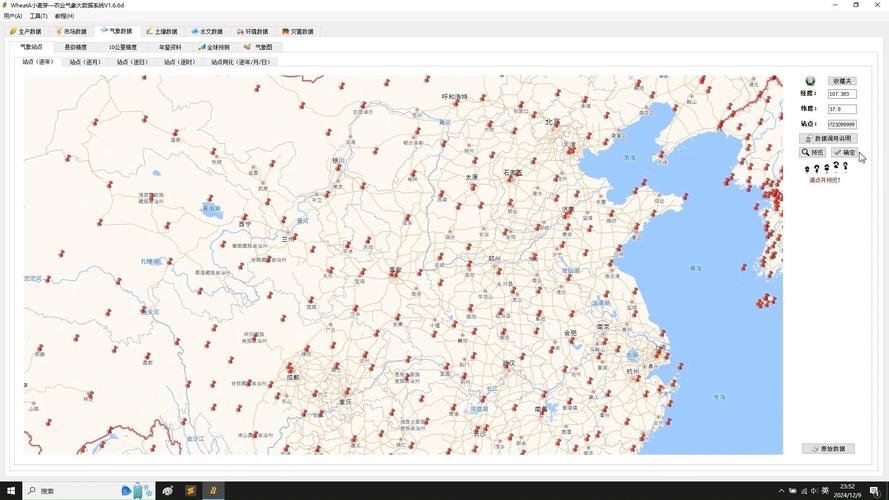Open the notification center icon
Viewport: 889px width, 500px height.
(875, 491)
